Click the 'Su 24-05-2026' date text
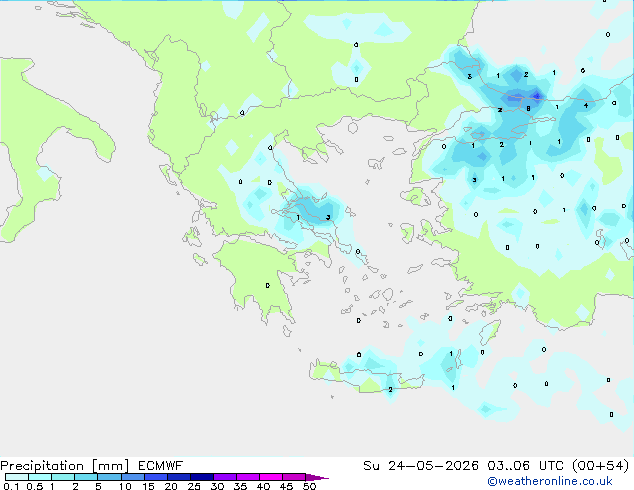Image resolution: width=634 pixels, height=490 pixels. [421, 466]
